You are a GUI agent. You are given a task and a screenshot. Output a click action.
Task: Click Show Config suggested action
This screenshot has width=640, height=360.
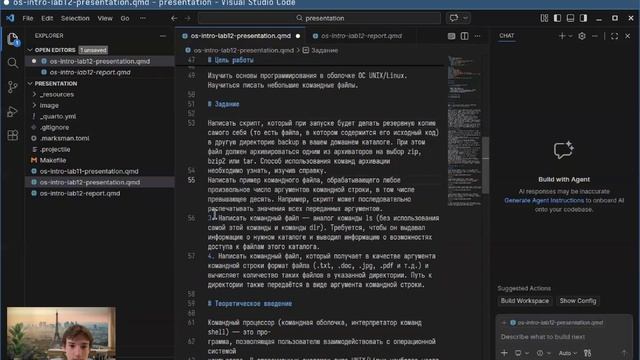tap(578, 301)
